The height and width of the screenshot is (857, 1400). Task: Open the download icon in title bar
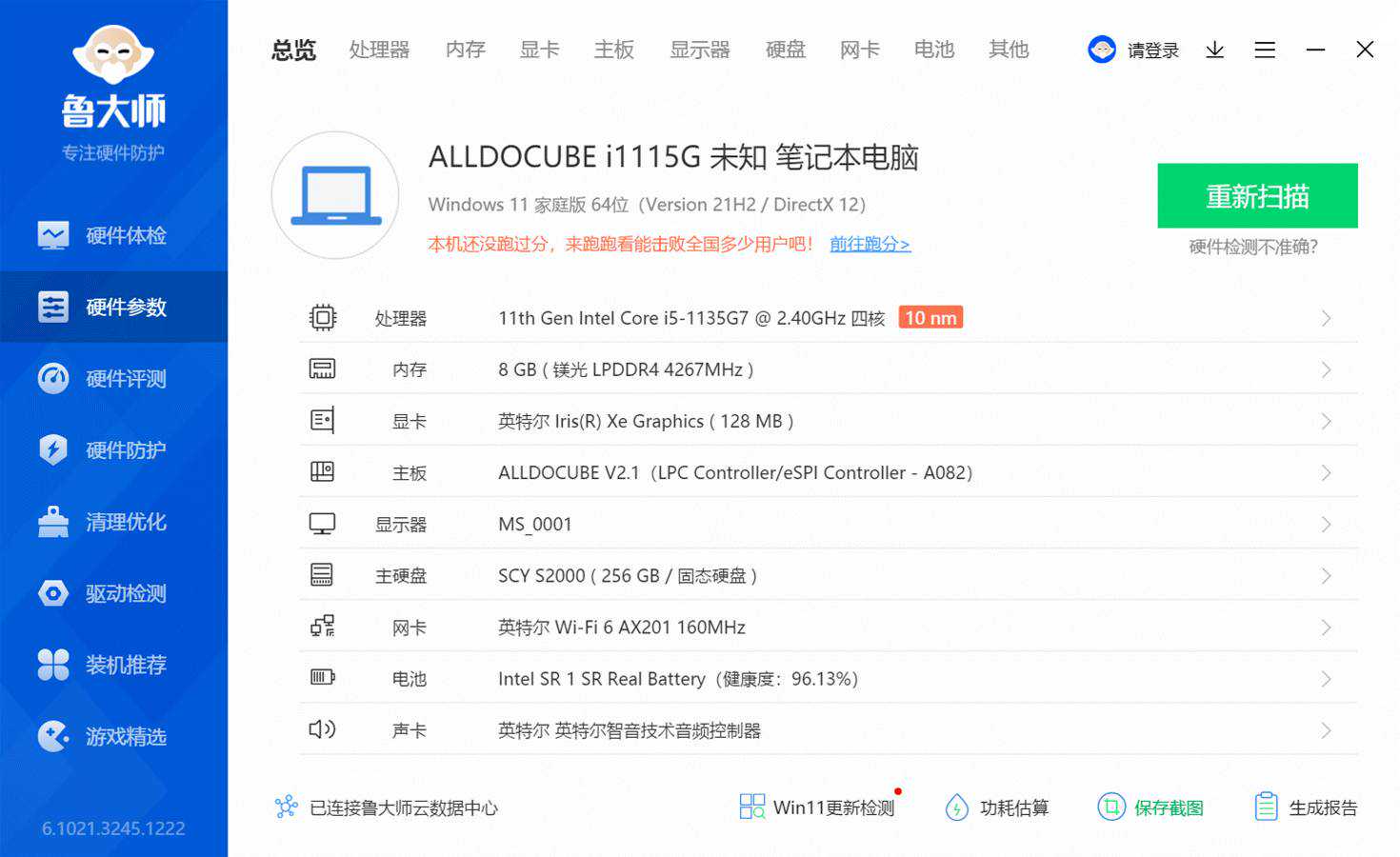point(1214,50)
